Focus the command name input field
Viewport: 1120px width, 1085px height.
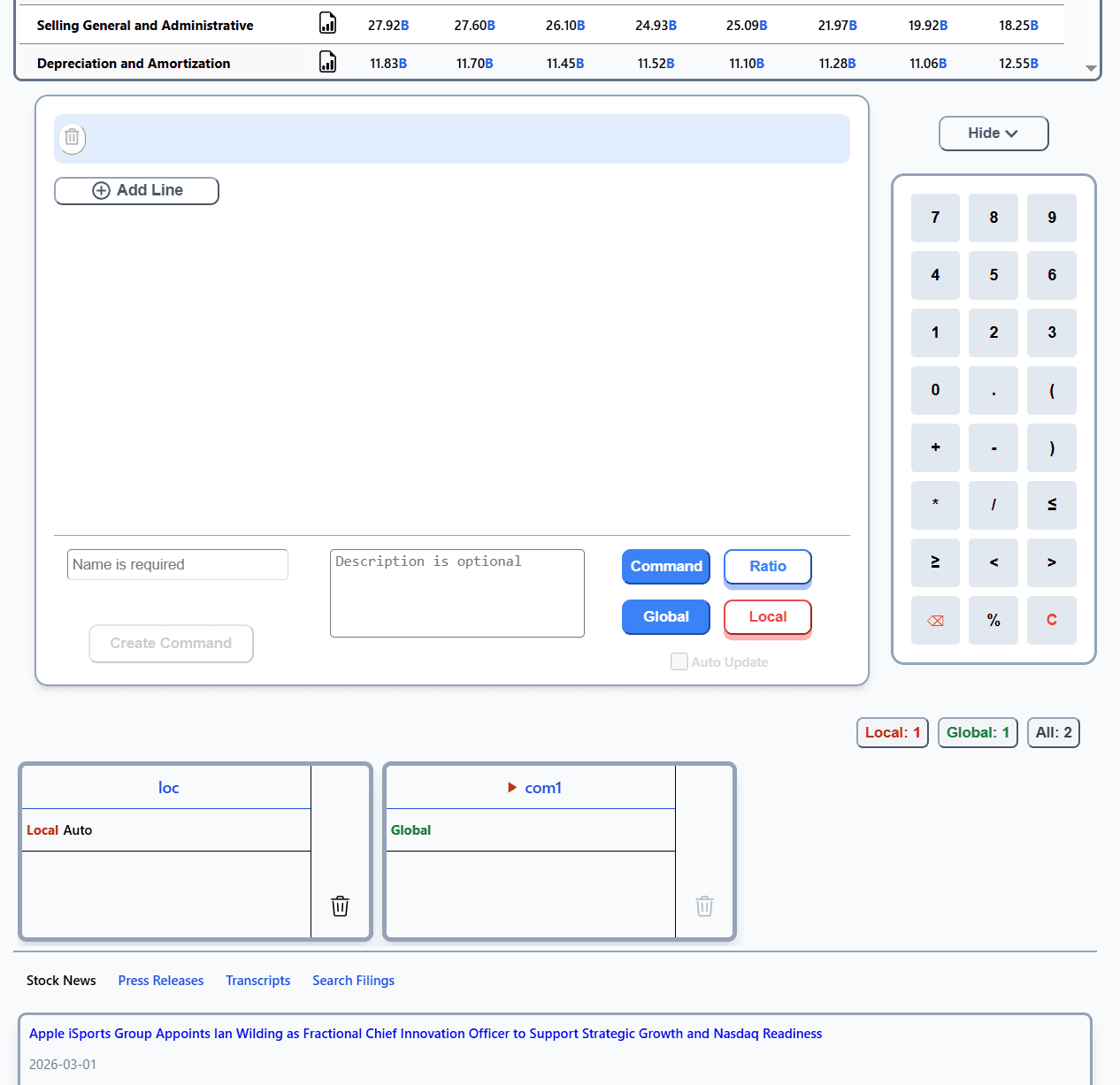[178, 564]
